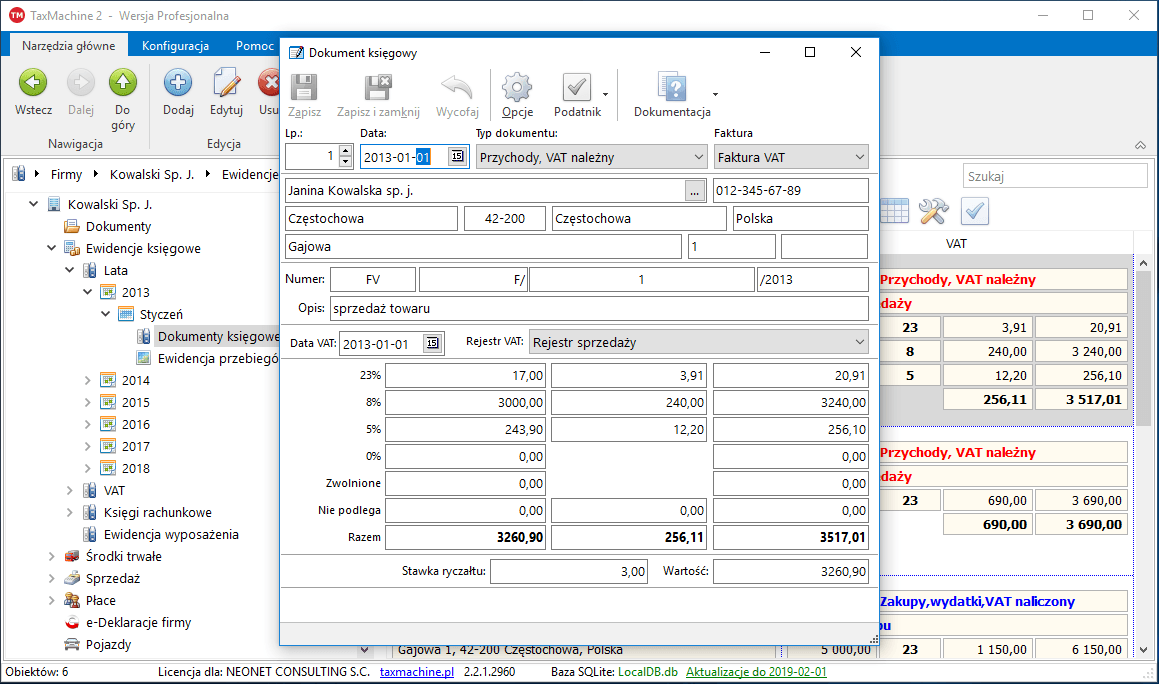Open the Pomoc ribbon tab
1159x684 pixels.
255,46
